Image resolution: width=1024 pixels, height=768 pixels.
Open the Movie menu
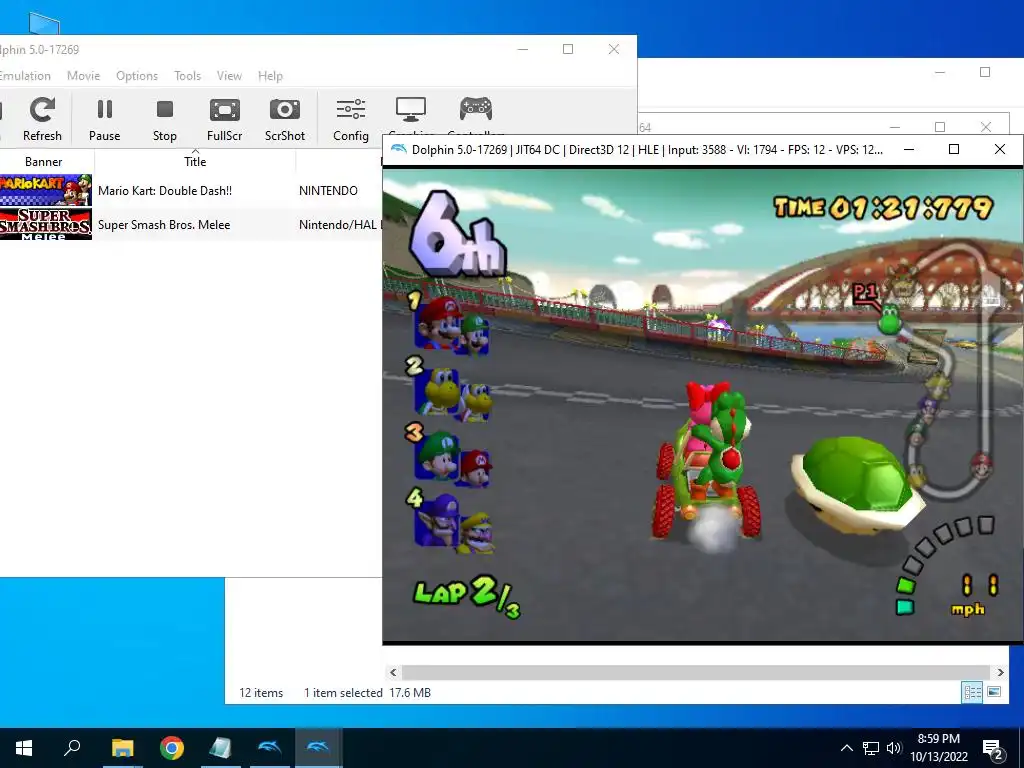pos(84,76)
